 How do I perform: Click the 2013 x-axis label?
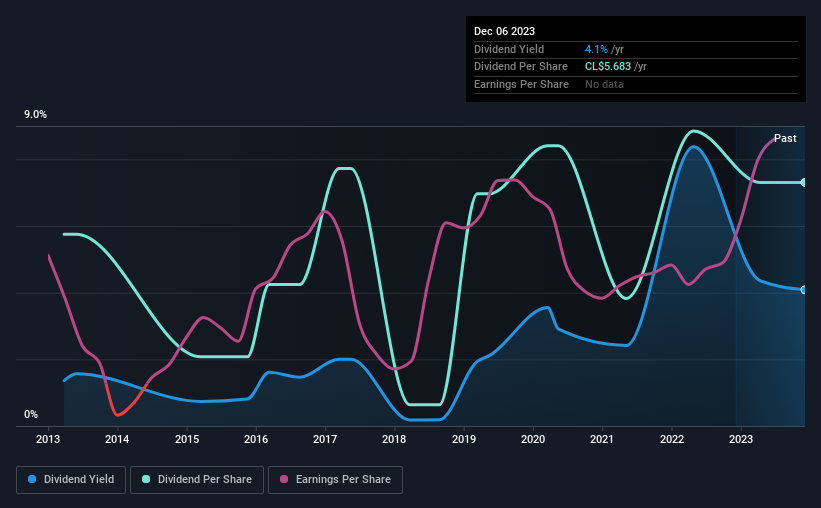(48, 439)
